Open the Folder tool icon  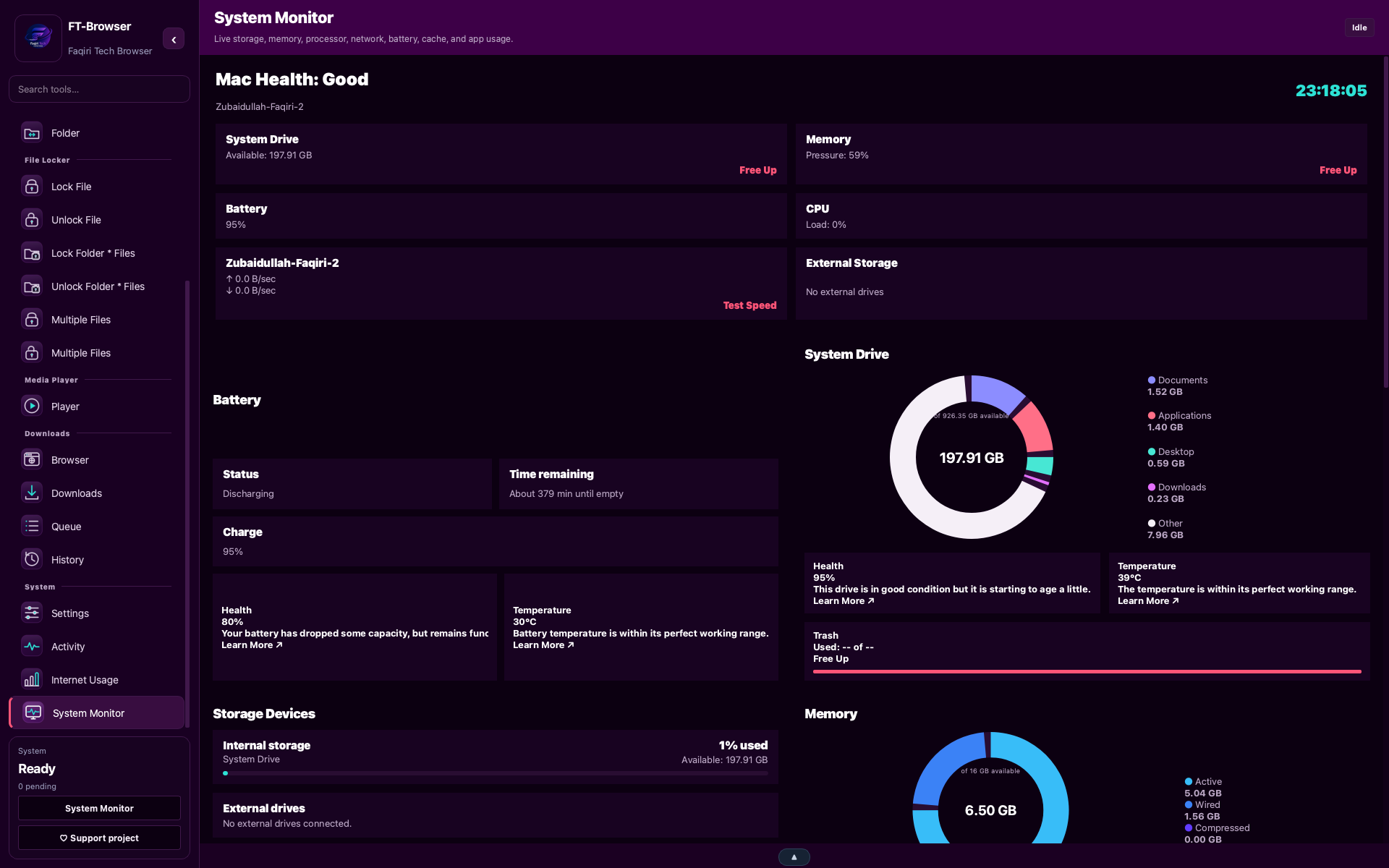coord(32,133)
